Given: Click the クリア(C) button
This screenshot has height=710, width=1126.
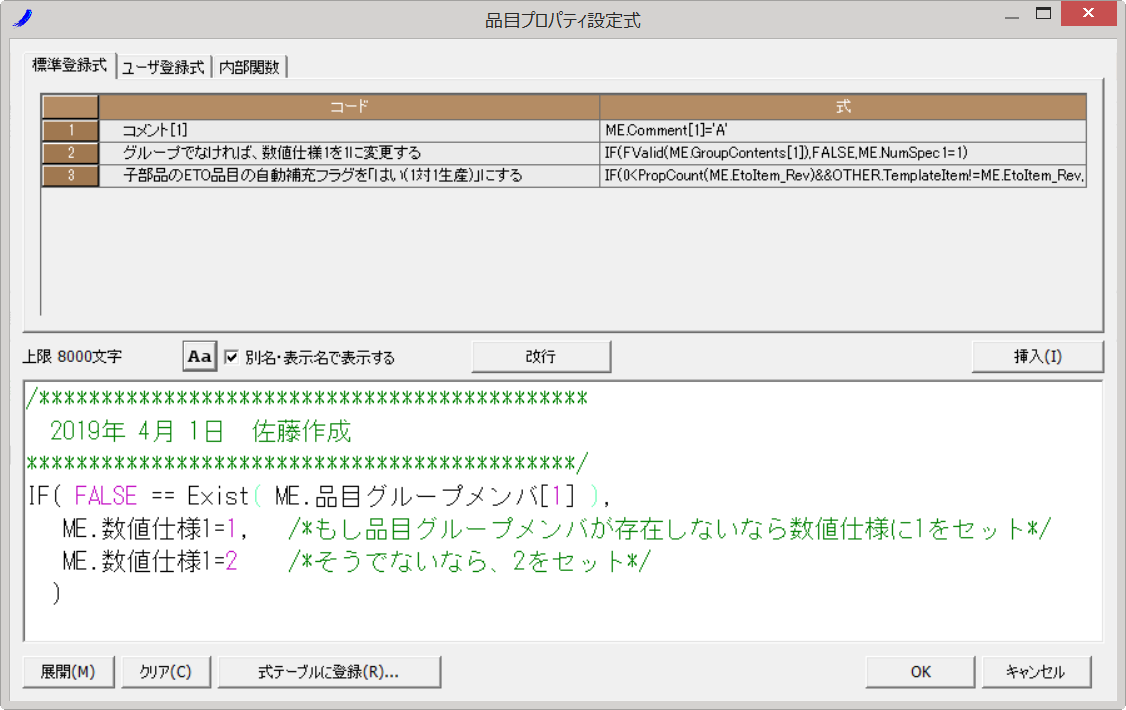Looking at the screenshot, I should pyautogui.click(x=166, y=672).
